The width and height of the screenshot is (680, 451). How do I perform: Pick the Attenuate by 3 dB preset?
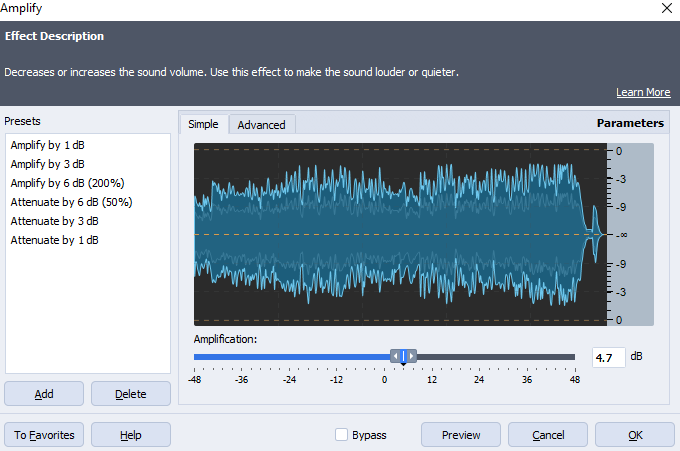pos(54,221)
